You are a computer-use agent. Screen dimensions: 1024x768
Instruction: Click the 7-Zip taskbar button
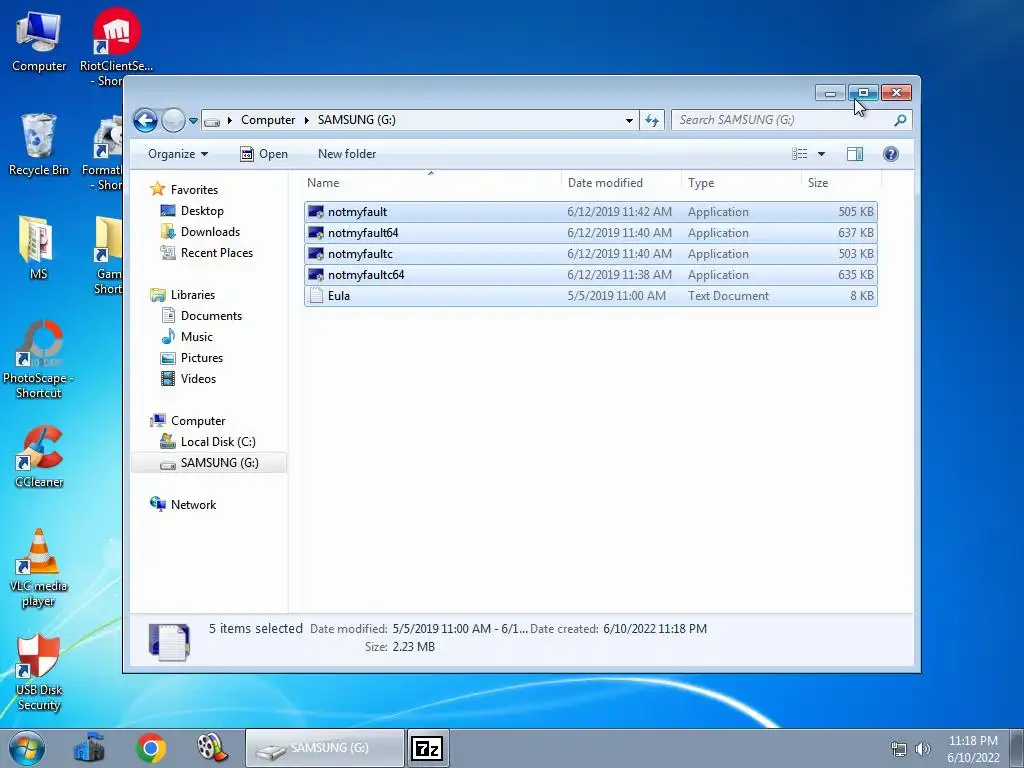point(428,748)
